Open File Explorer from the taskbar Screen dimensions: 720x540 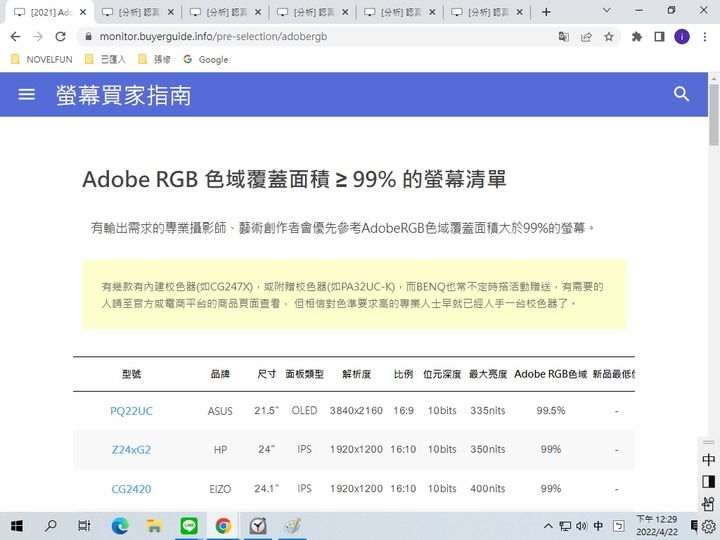click(x=154, y=526)
